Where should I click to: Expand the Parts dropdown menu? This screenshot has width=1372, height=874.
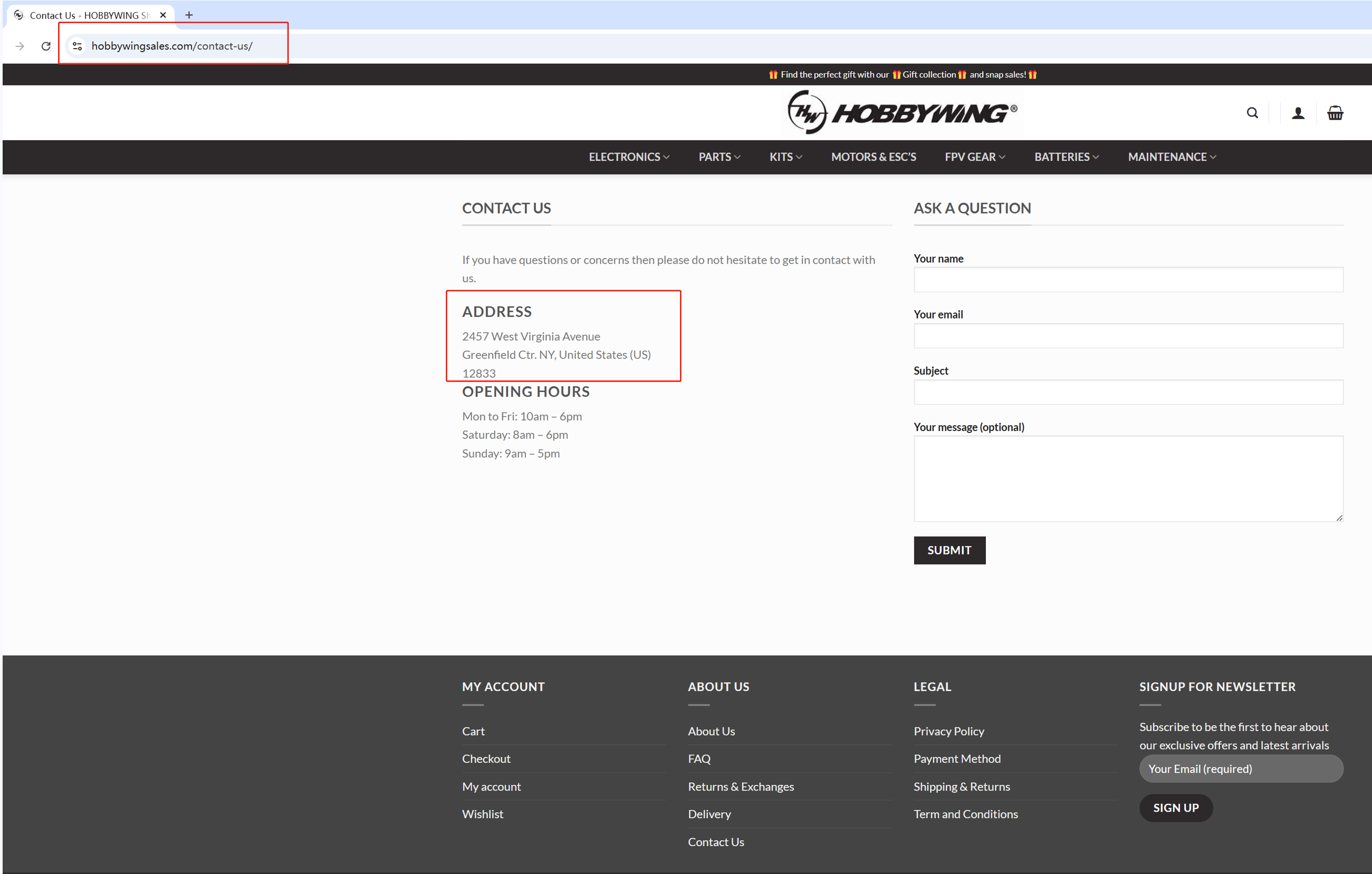719,157
